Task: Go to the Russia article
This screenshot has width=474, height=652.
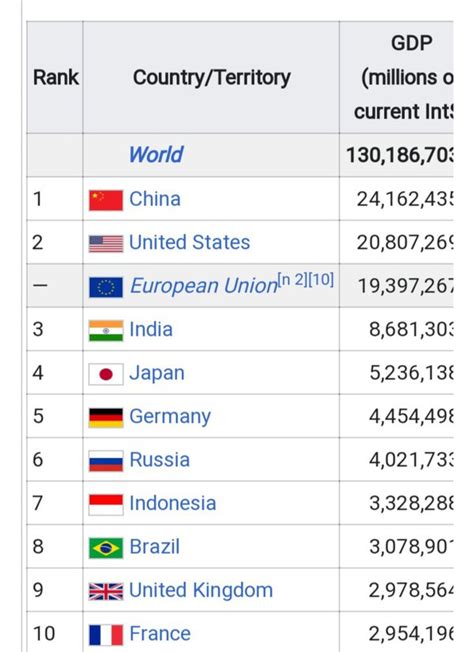Action: pyautogui.click(x=160, y=459)
